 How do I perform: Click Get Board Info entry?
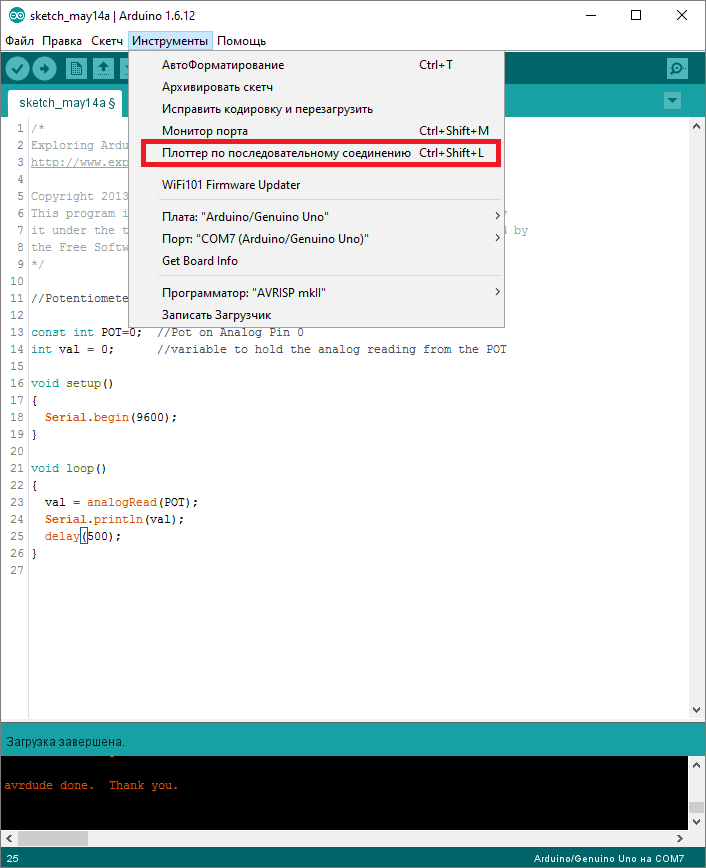[316, 261]
